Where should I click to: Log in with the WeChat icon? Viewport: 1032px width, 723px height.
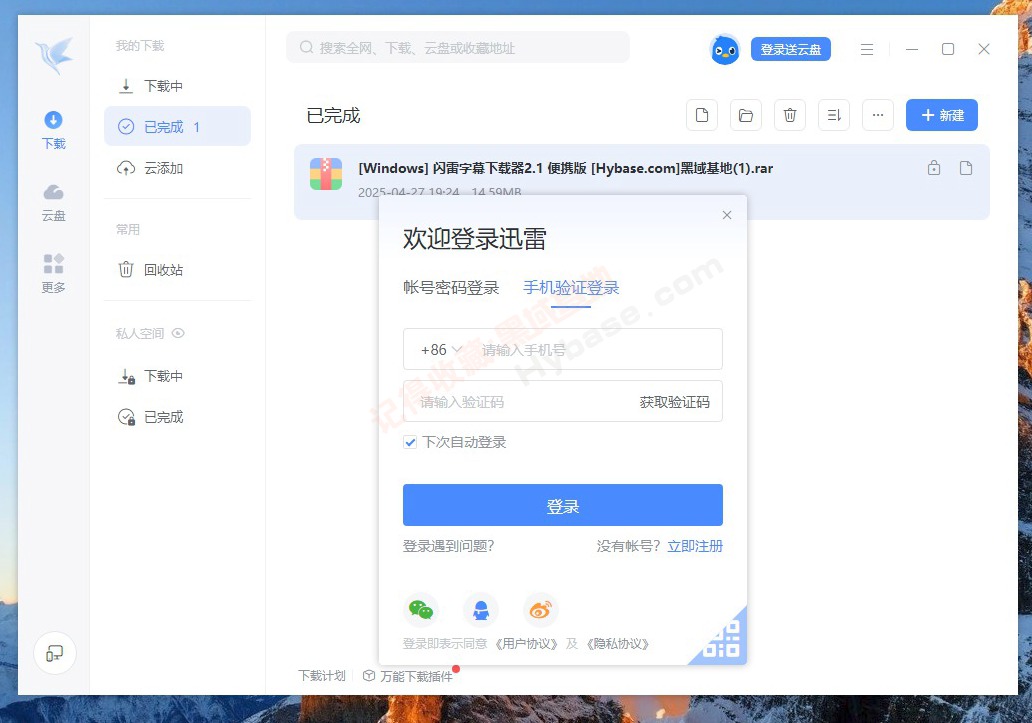[x=421, y=610]
